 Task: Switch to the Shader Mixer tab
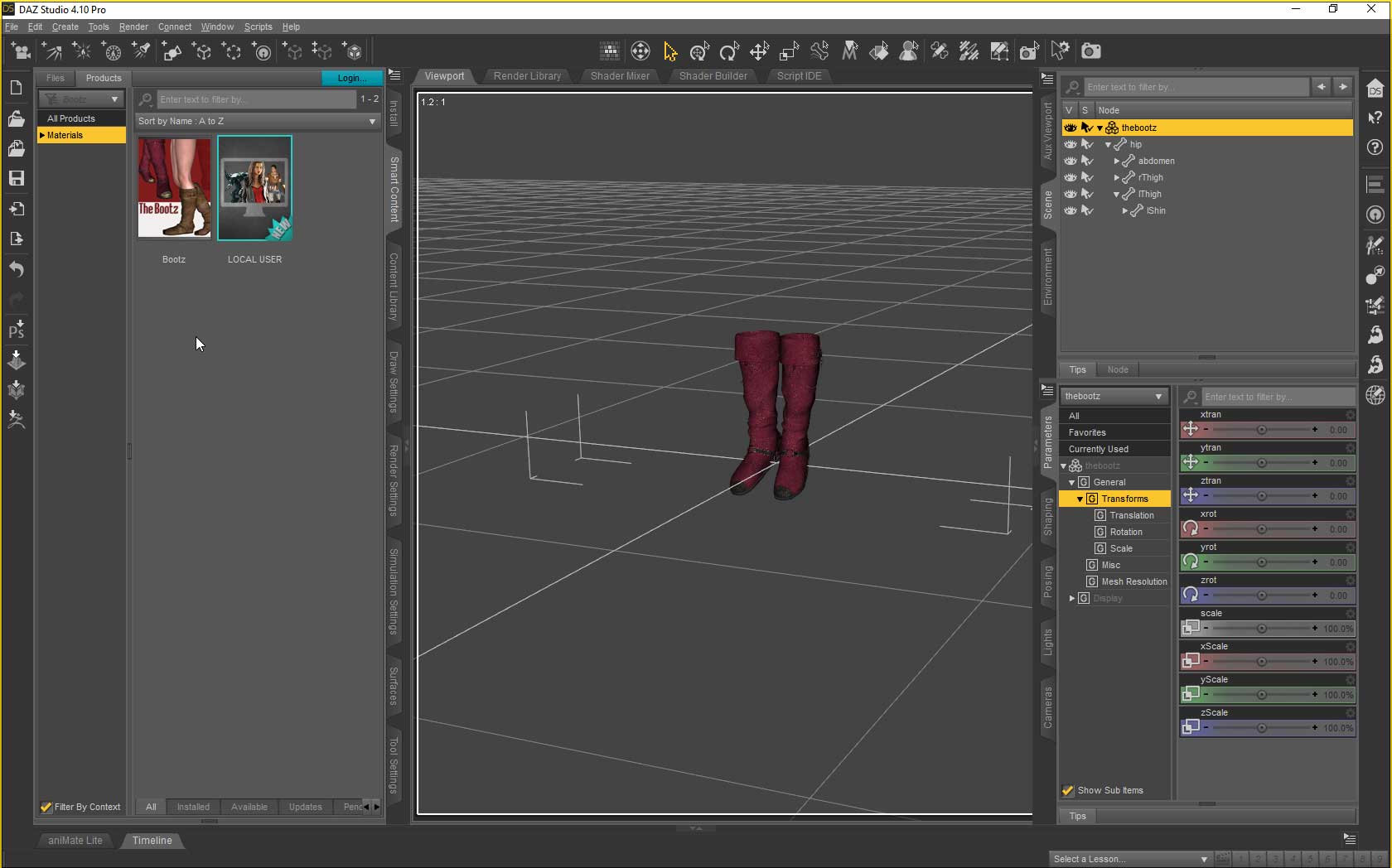coord(620,76)
